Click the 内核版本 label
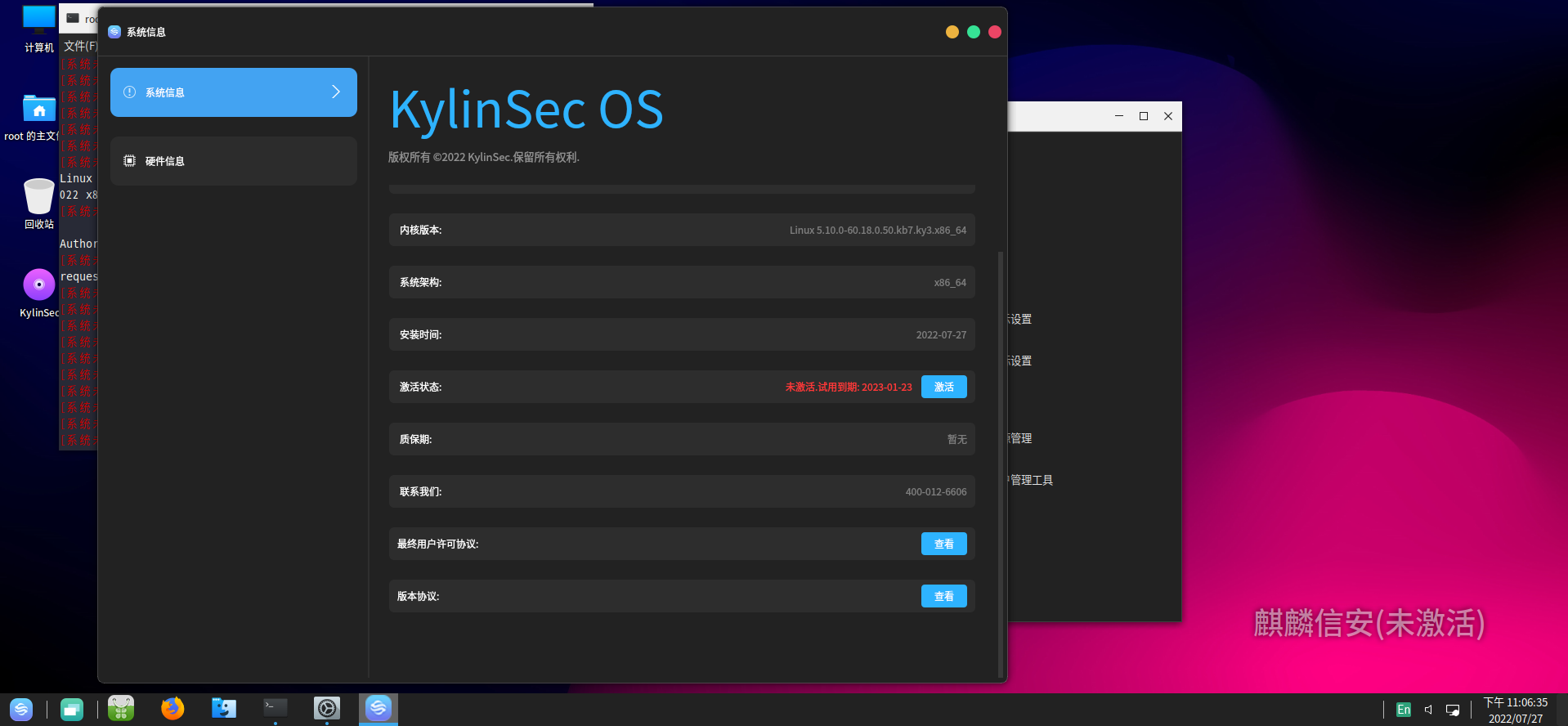This screenshot has width=1568, height=726. (x=420, y=231)
